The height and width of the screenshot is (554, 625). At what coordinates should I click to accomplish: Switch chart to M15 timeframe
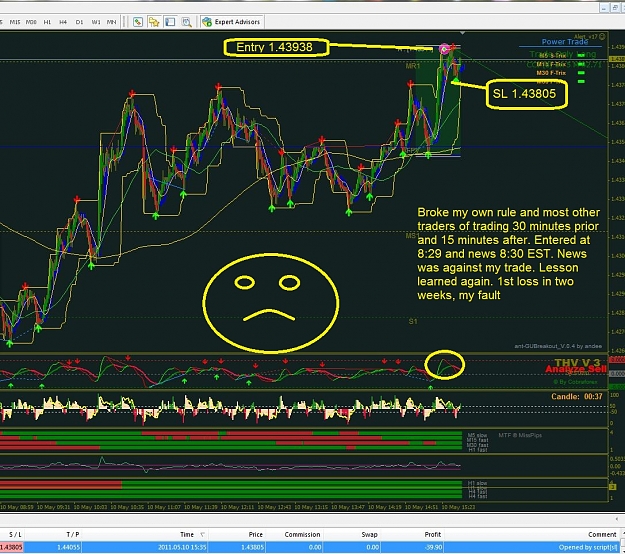(15, 22)
